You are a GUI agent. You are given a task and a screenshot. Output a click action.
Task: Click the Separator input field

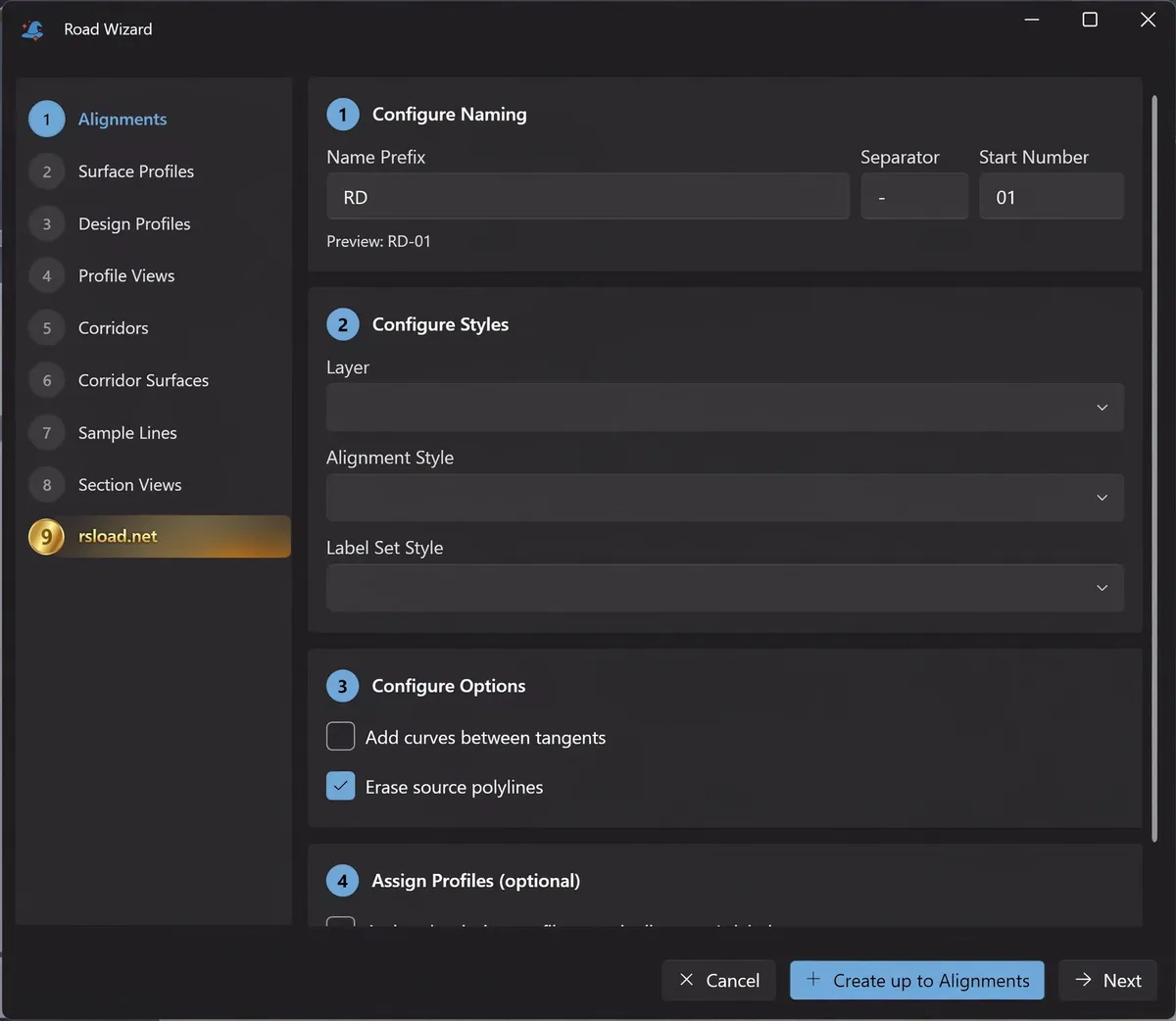pyautogui.click(x=914, y=197)
